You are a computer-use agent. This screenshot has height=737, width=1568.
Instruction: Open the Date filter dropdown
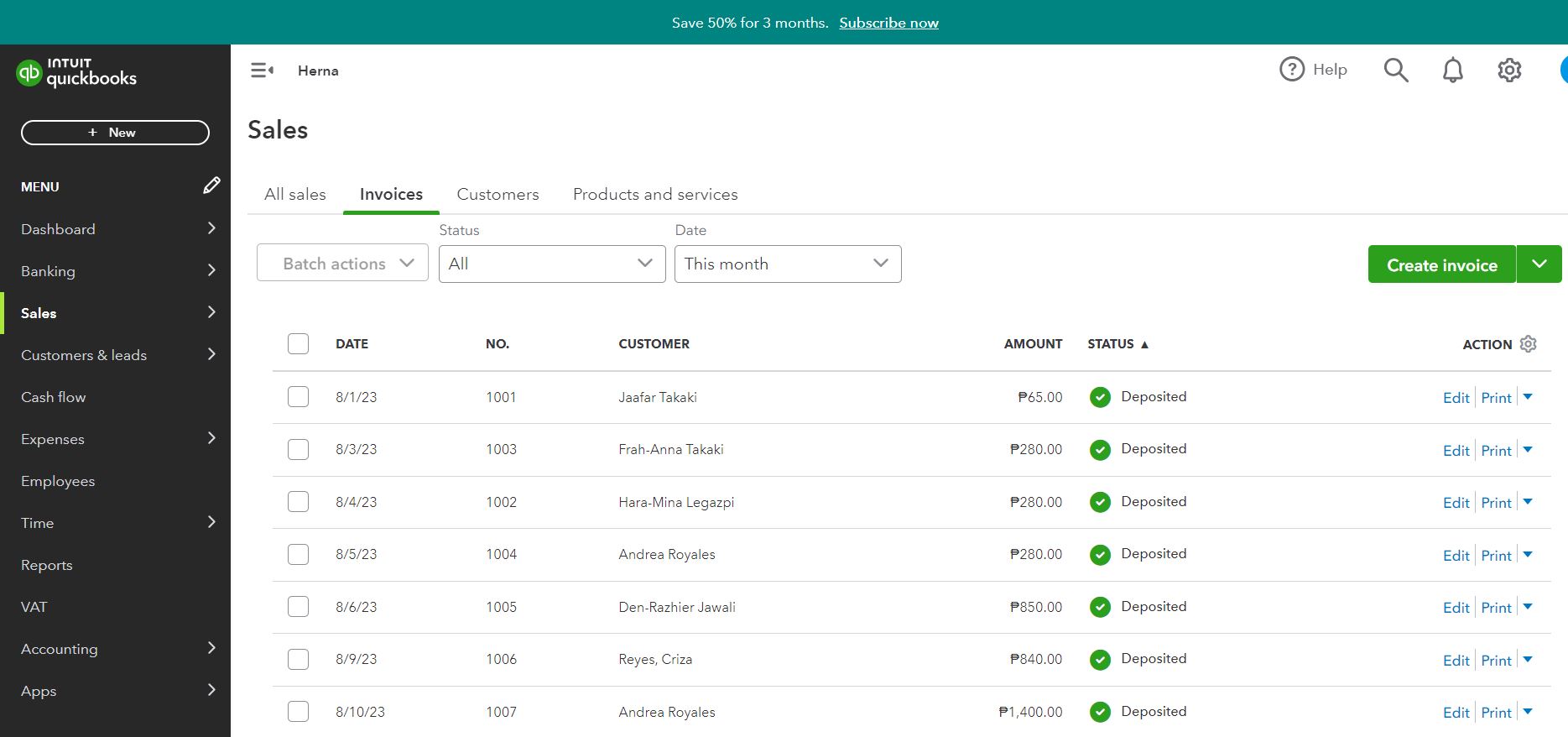click(788, 264)
